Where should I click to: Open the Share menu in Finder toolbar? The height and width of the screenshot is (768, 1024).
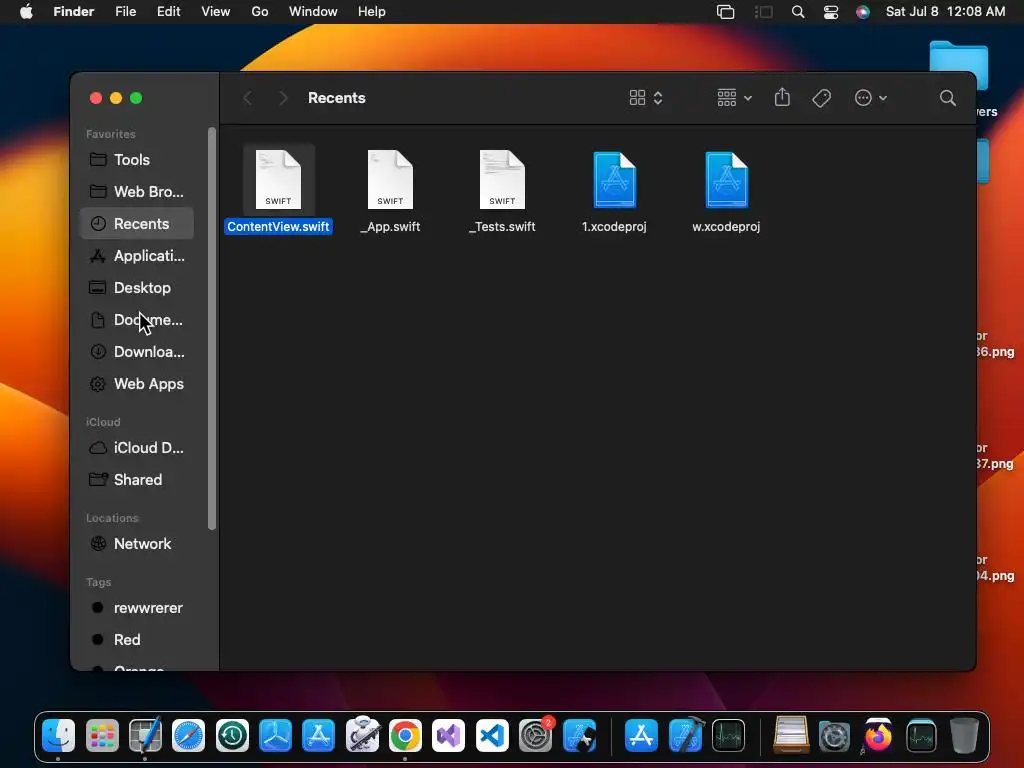[782, 98]
